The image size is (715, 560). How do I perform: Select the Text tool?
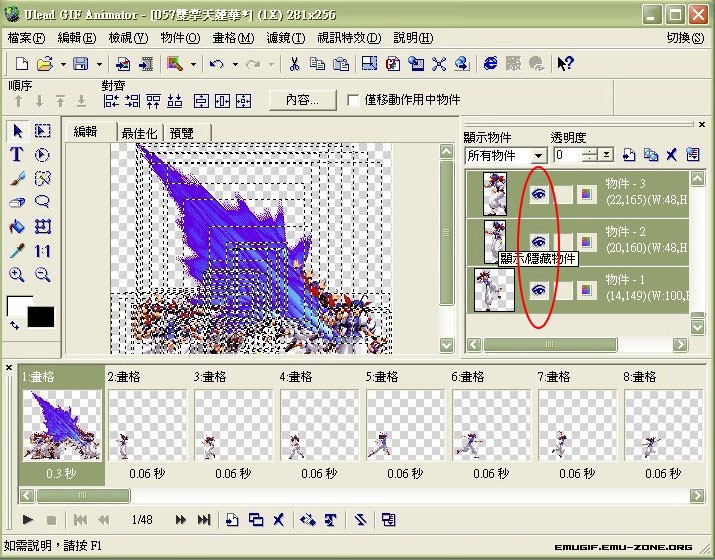[x=17, y=155]
